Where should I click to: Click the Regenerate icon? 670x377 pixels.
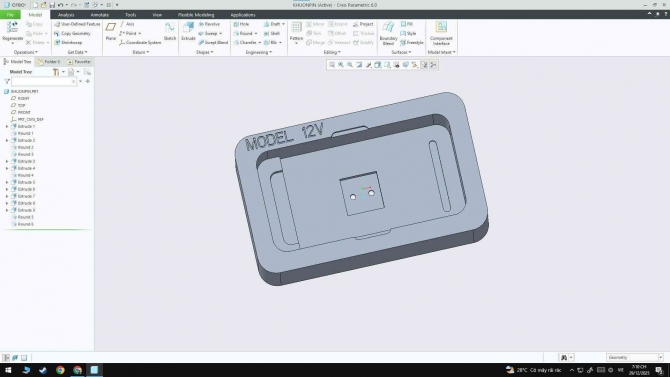coord(12,27)
